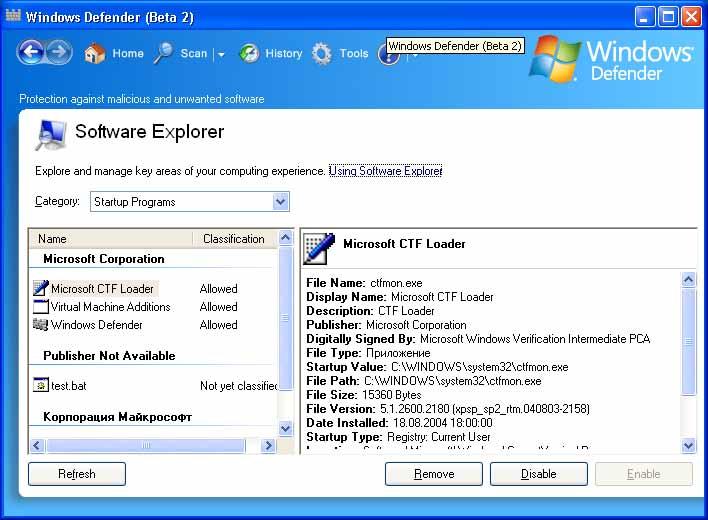Click the details pane scrollbar thumb
The height and width of the screenshot is (520, 708).
688,342
